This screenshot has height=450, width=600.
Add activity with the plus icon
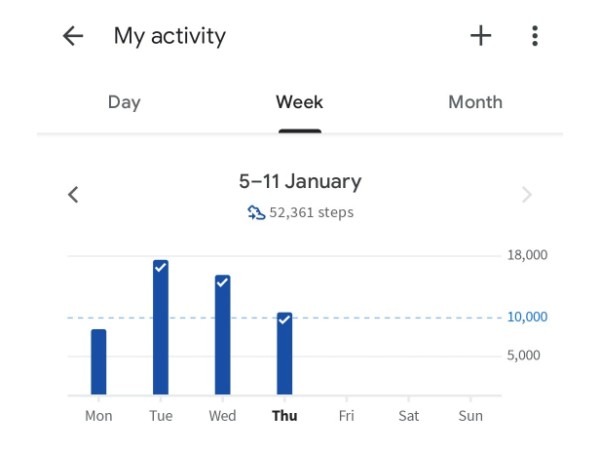click(481, 37)
